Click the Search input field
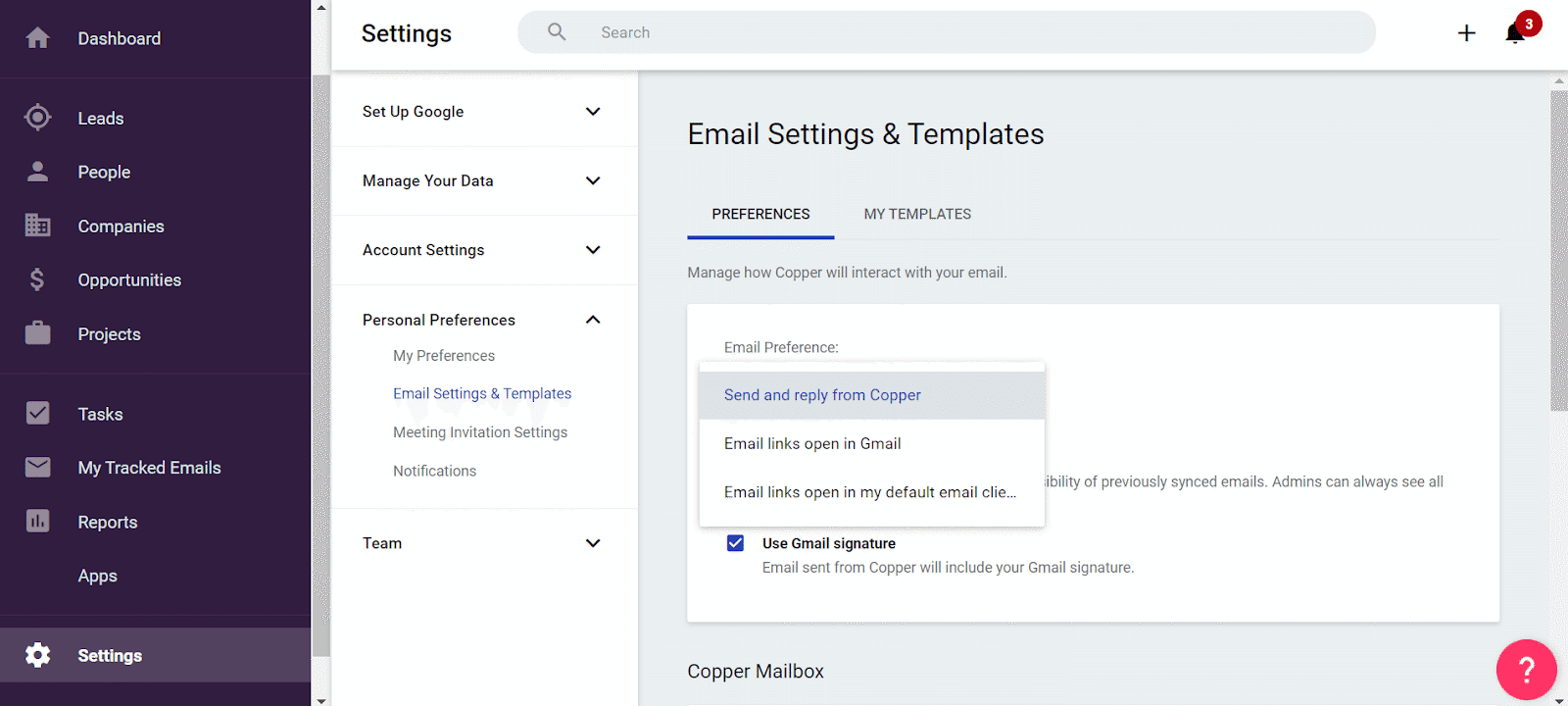Image resolution: width=1568 pixels, height=706 pixels. pos(947,32)
